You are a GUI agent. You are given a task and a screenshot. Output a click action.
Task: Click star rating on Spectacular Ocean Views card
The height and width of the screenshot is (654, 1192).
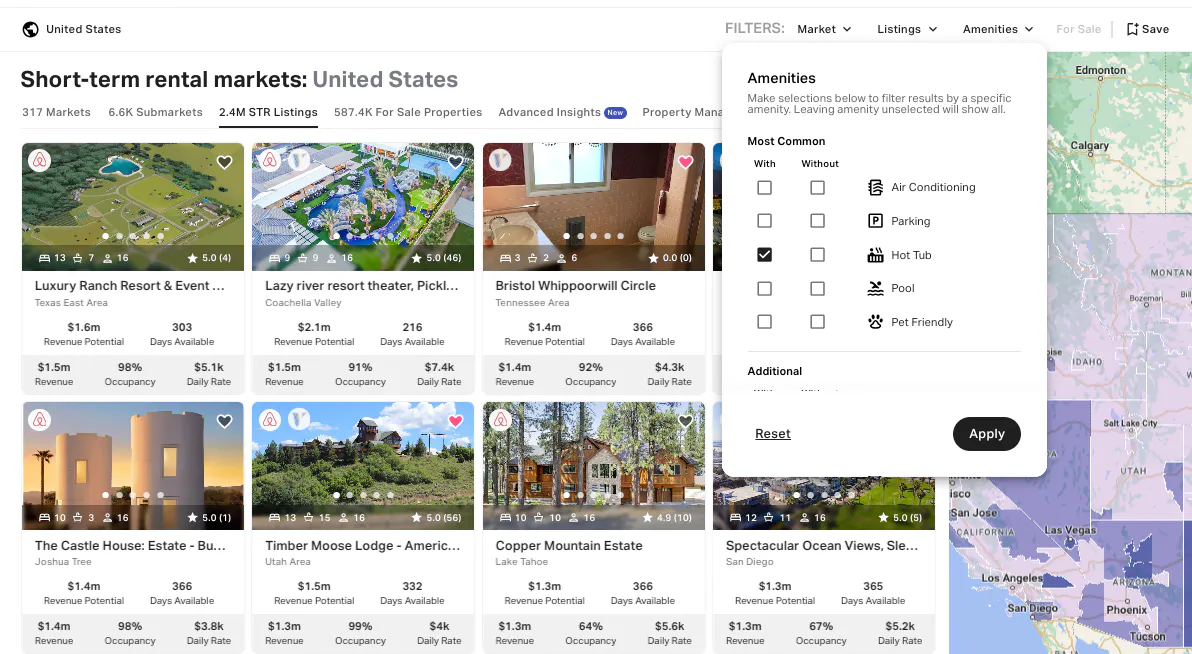coord(900,517)
